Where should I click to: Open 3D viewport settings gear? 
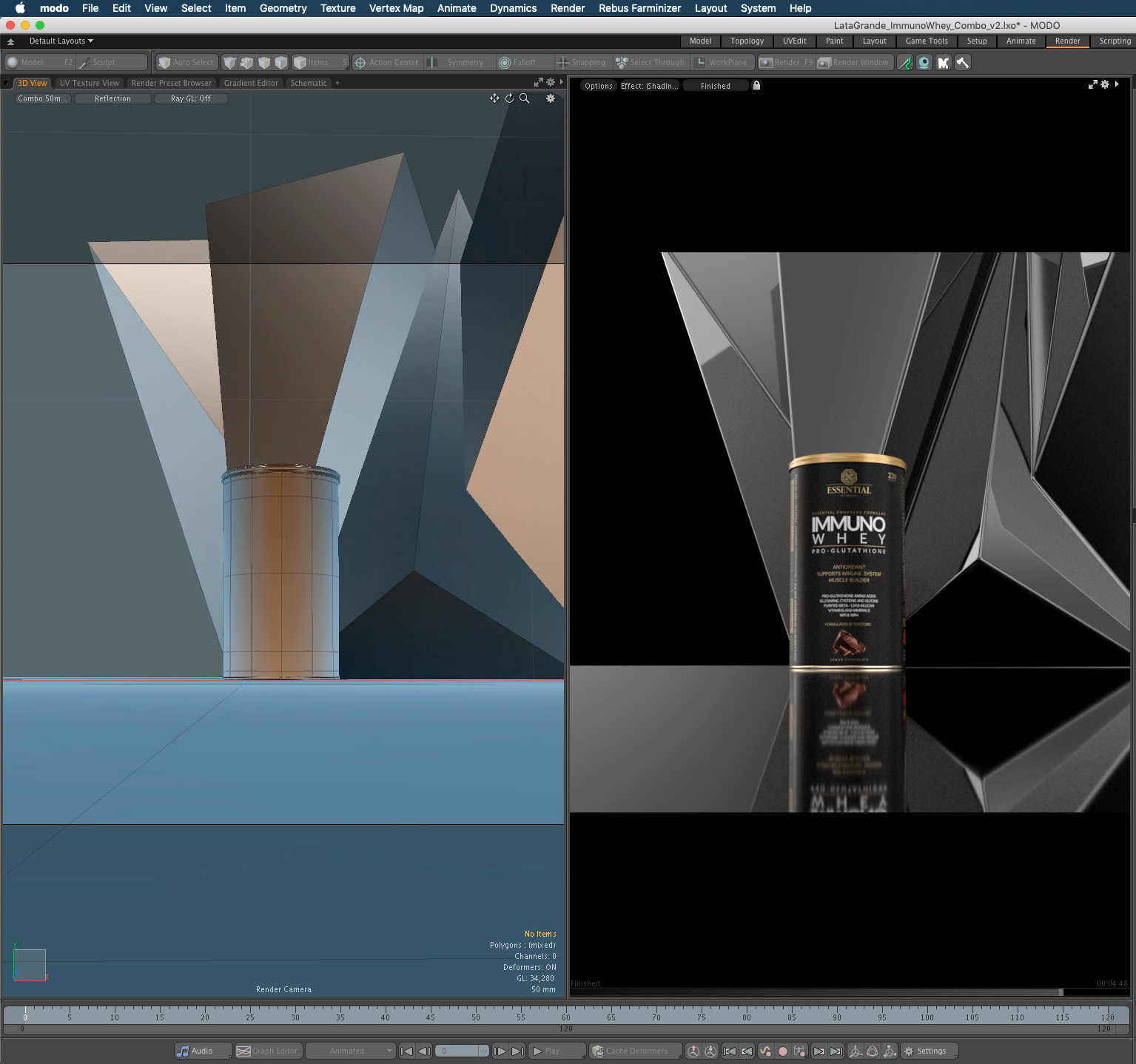pyautogui.click(x=550, y=98)
